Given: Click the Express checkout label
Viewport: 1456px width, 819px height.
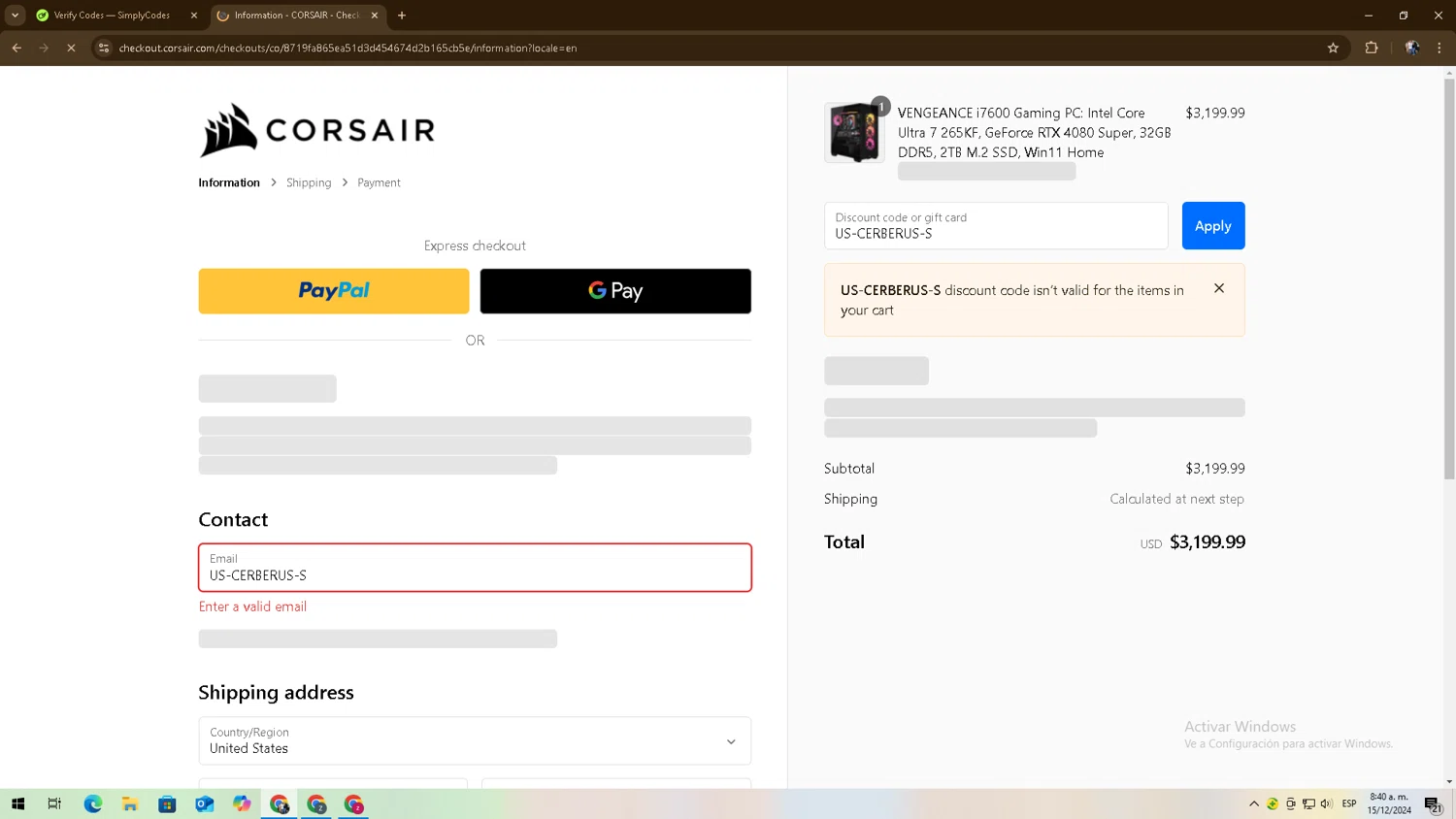Looking at the screenshot, I should click(x=475, y=246).
